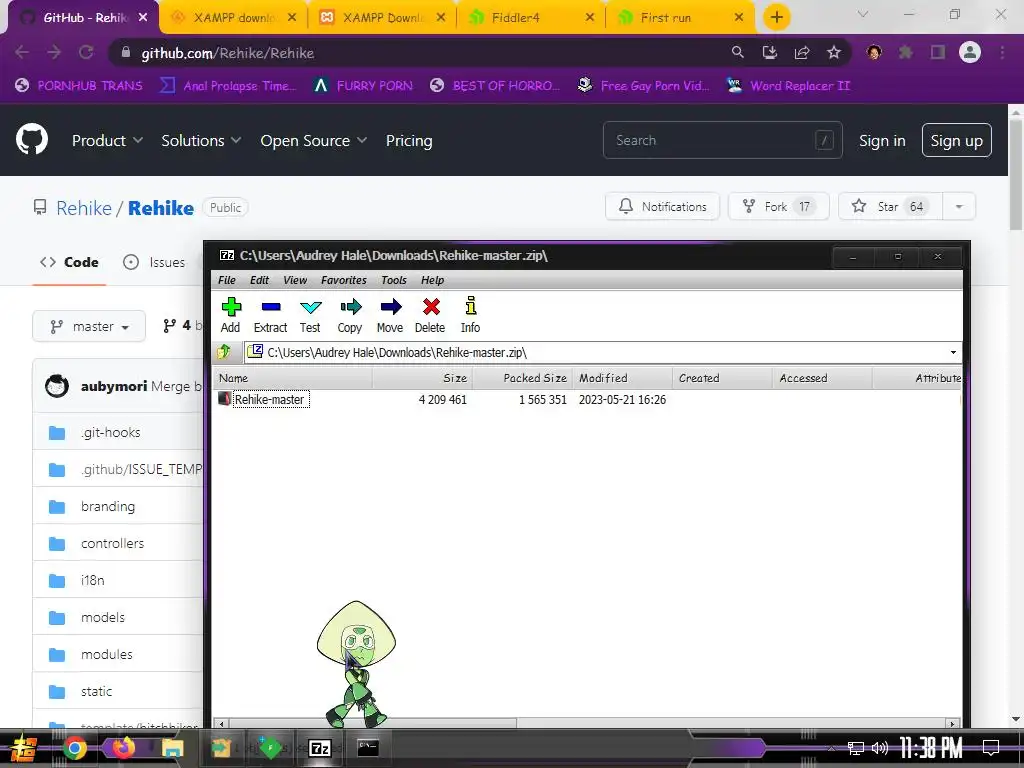Expand the Solutions menu on GitHub

click(x=201, y=140)
